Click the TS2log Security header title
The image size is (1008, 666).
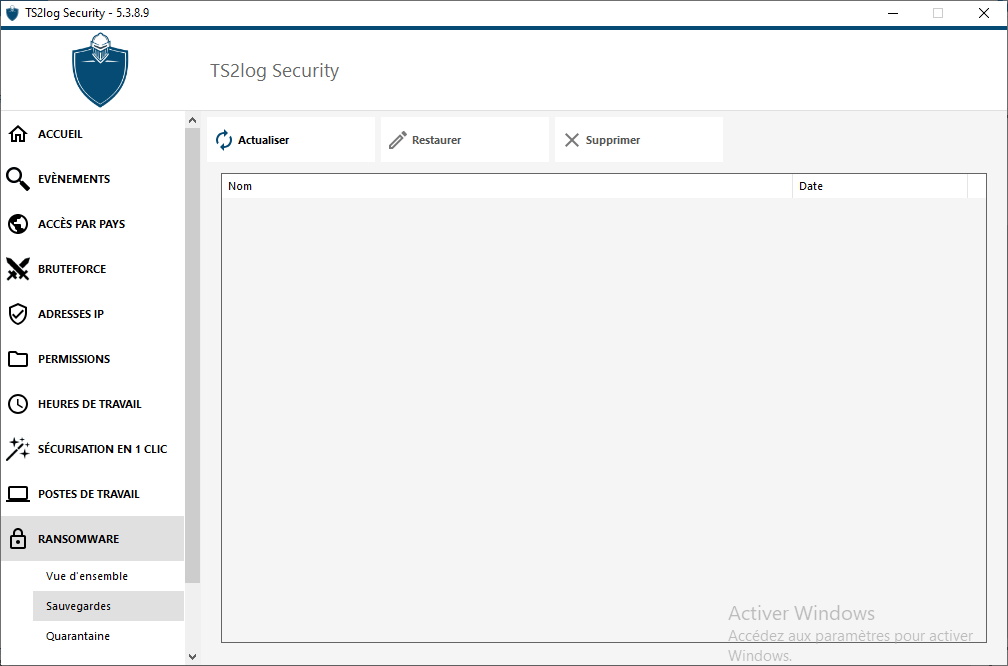point(274,70)
